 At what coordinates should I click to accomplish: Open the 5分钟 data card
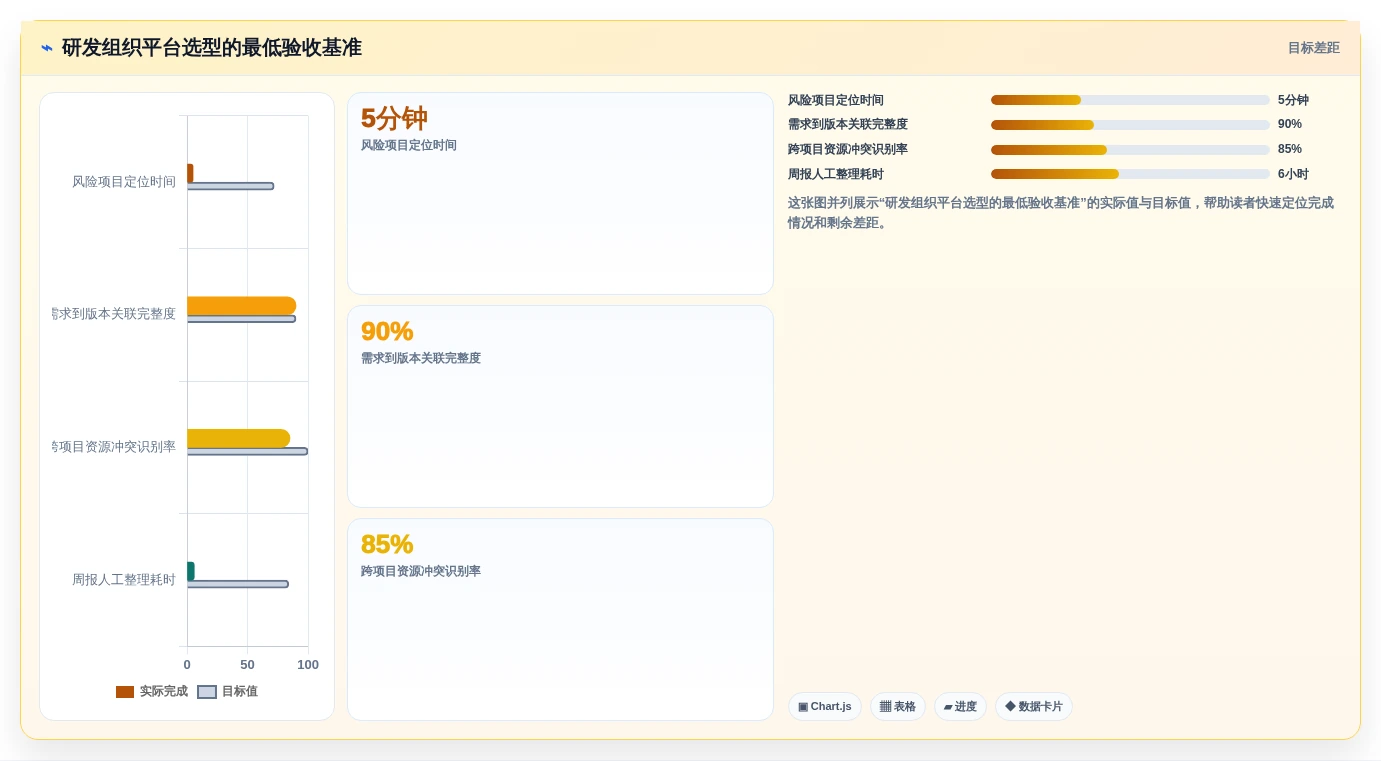[x=560, y=193]
